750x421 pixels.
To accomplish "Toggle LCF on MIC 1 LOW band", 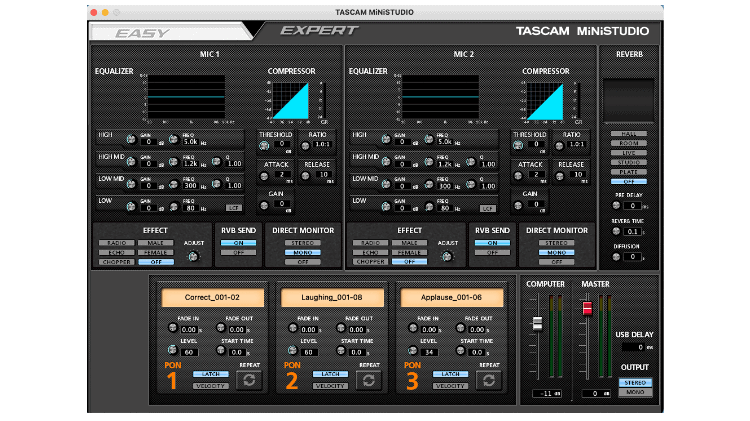I will click(234, 208).
